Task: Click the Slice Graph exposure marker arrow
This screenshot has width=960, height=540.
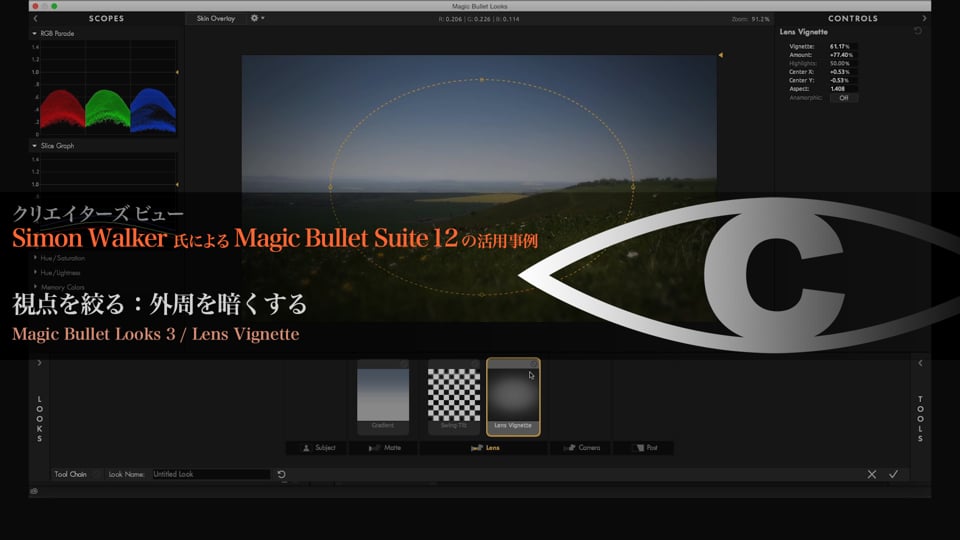Action: 177,184
